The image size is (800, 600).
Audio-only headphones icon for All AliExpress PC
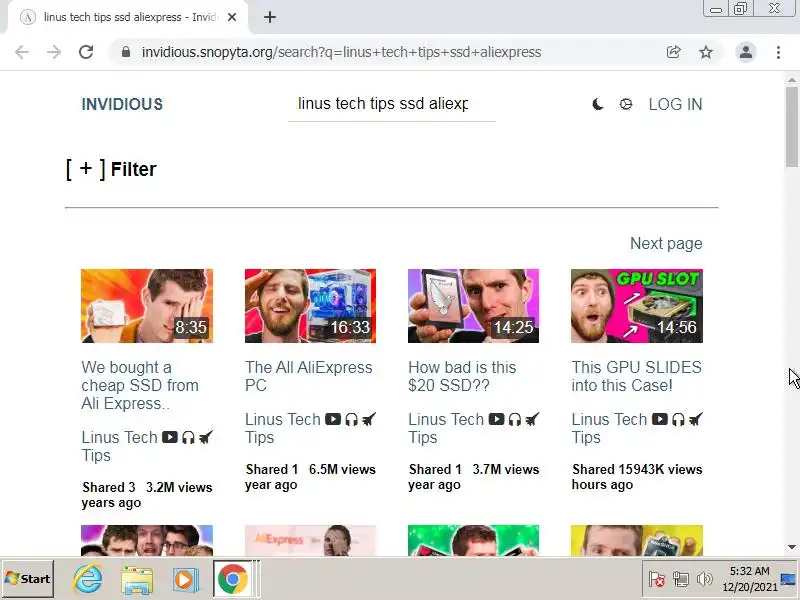pyautogui.click(x=352, y=419)
